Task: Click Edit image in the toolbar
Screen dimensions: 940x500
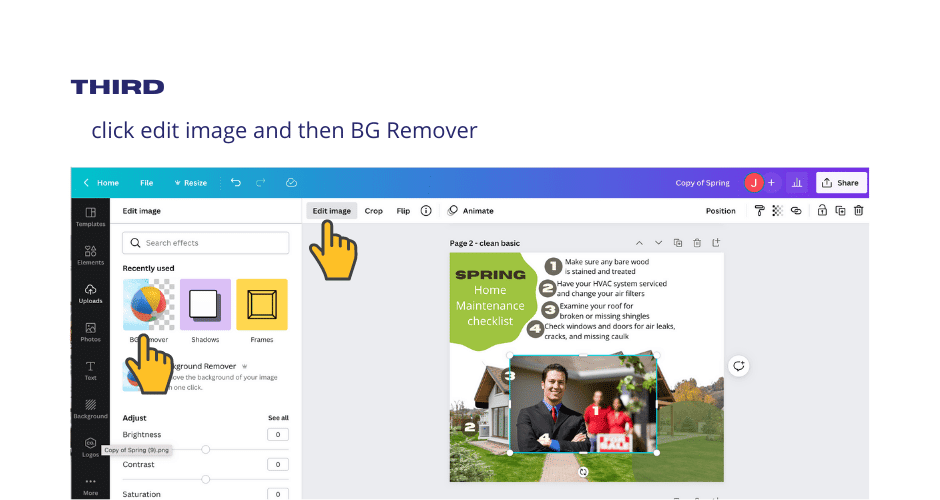Action: click(332, 211)
